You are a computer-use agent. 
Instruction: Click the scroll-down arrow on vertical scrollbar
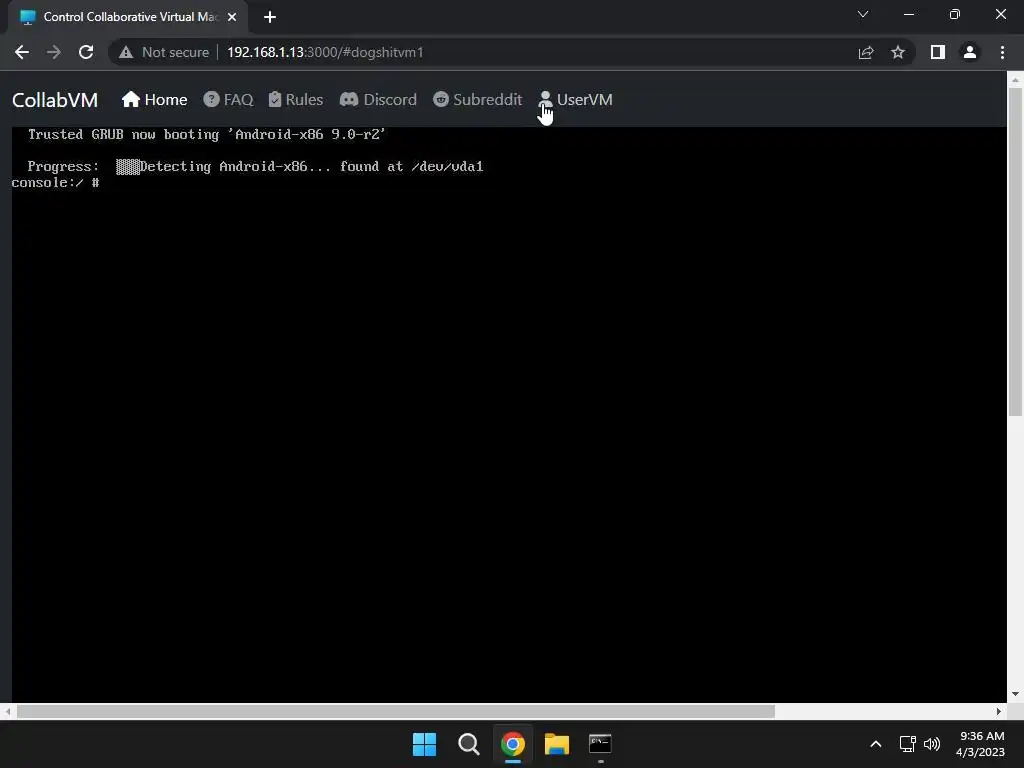tap(1015, 694)
